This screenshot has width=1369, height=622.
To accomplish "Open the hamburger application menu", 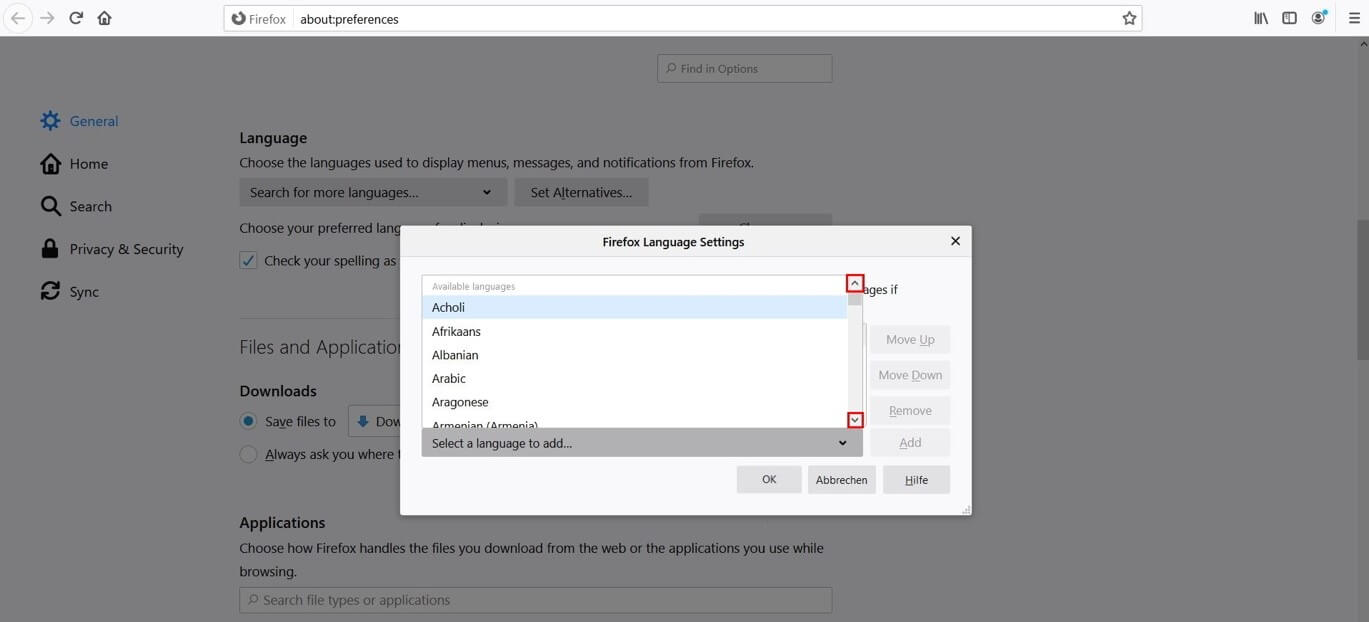I will pos(1354,18).
